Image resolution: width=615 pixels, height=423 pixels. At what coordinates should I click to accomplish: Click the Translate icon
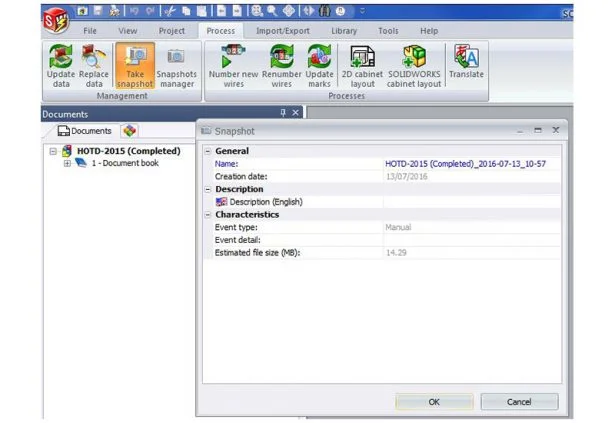coord(466,65)
